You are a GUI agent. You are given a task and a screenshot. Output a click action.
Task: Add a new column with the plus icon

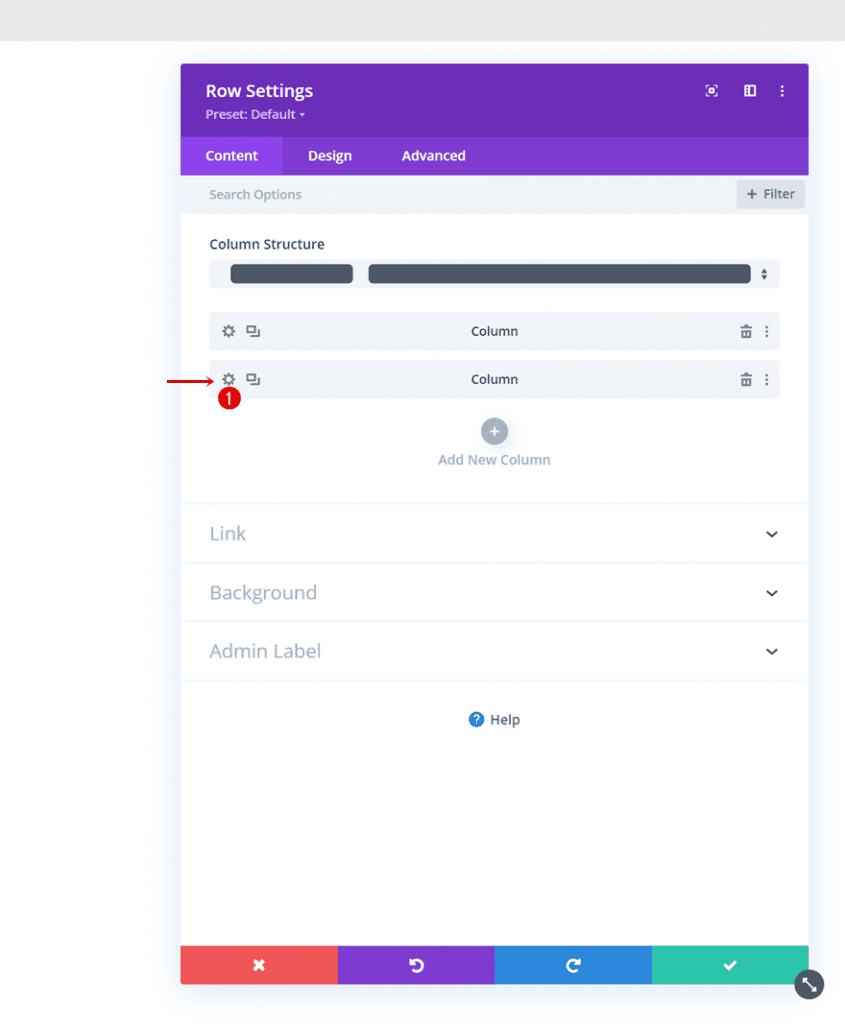point(494,431)
